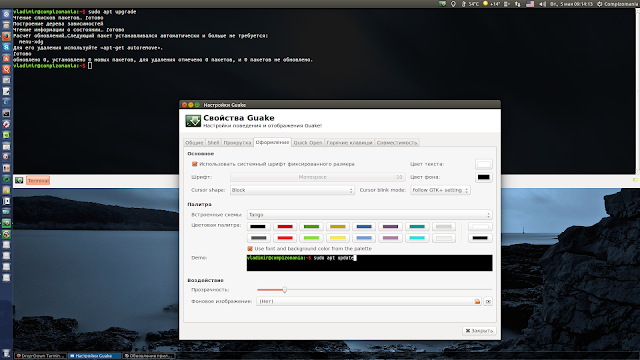
Task: Open the weather indicator showing +14°
Action: (x=491, y=4)
